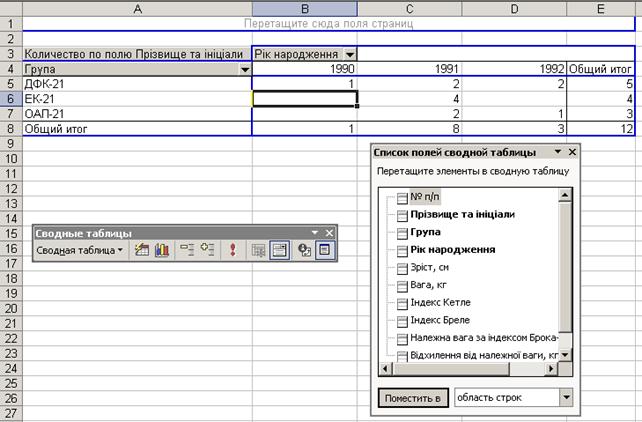Image resolution: width=642 pixels, height=422 pixels.
Task: Select column B header
Action: [305, 9]
